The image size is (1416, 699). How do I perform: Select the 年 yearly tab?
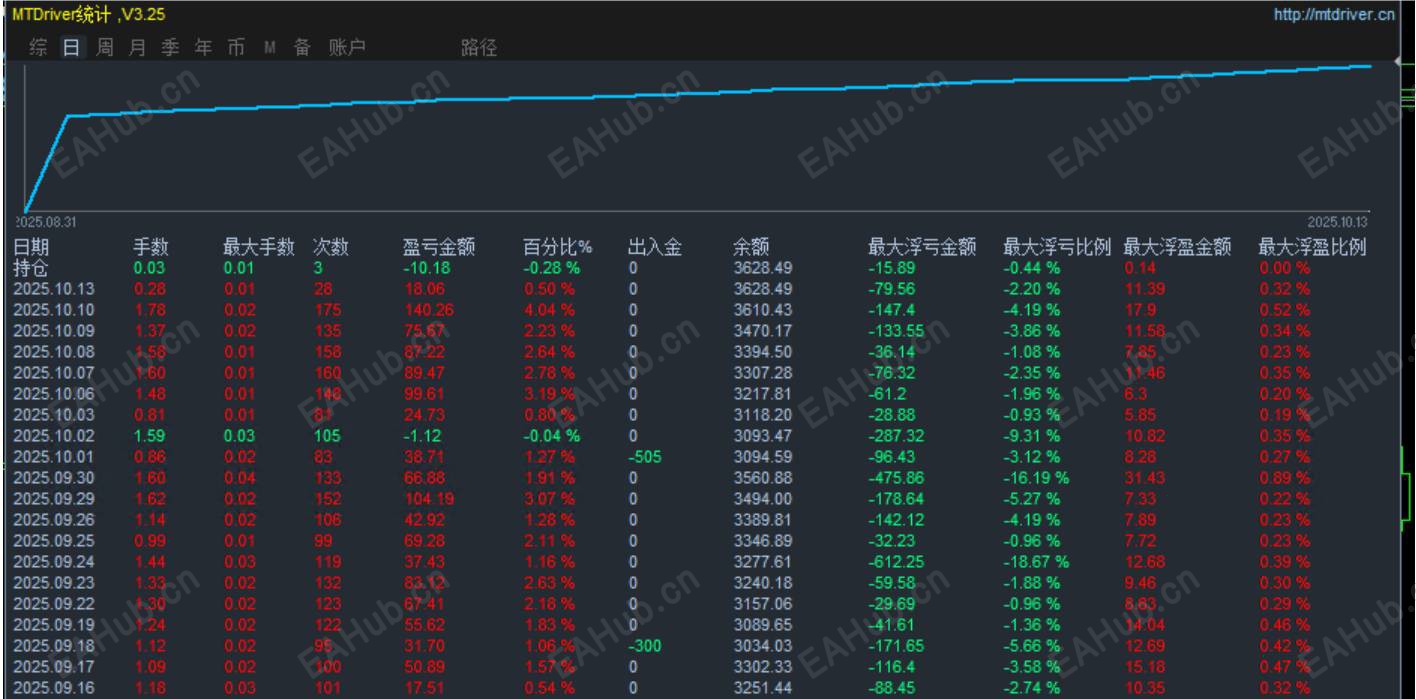click(x=203, y=47)
